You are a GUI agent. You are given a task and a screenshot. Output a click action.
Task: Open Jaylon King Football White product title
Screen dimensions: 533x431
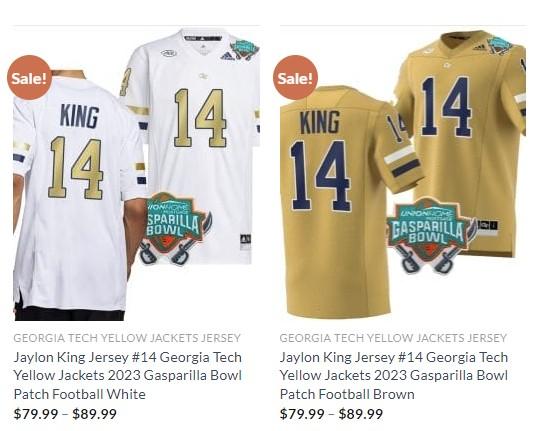[128, 376]
